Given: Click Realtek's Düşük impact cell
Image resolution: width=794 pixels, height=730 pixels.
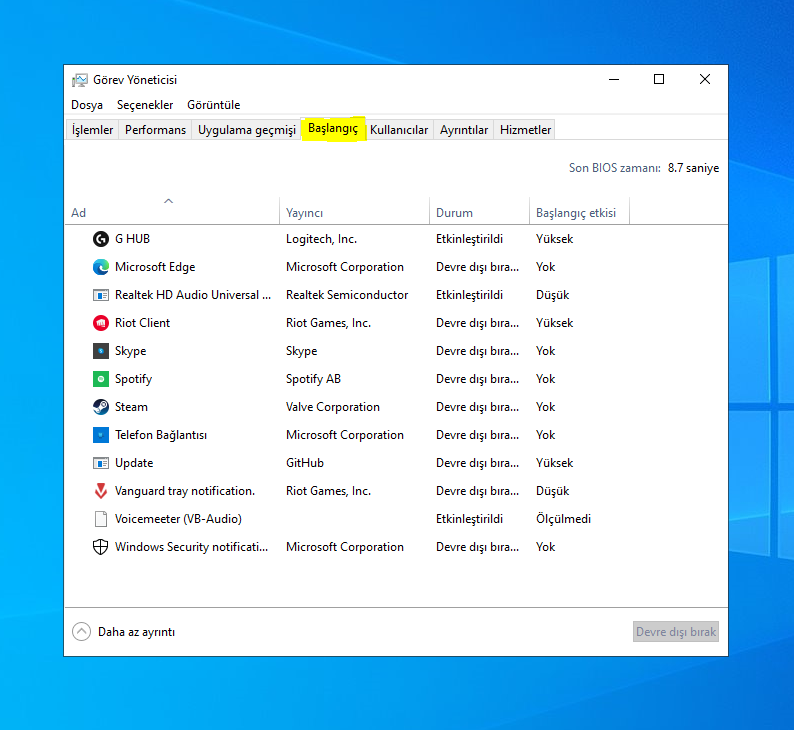Looking at the screenshot, I should click(552, 295).
